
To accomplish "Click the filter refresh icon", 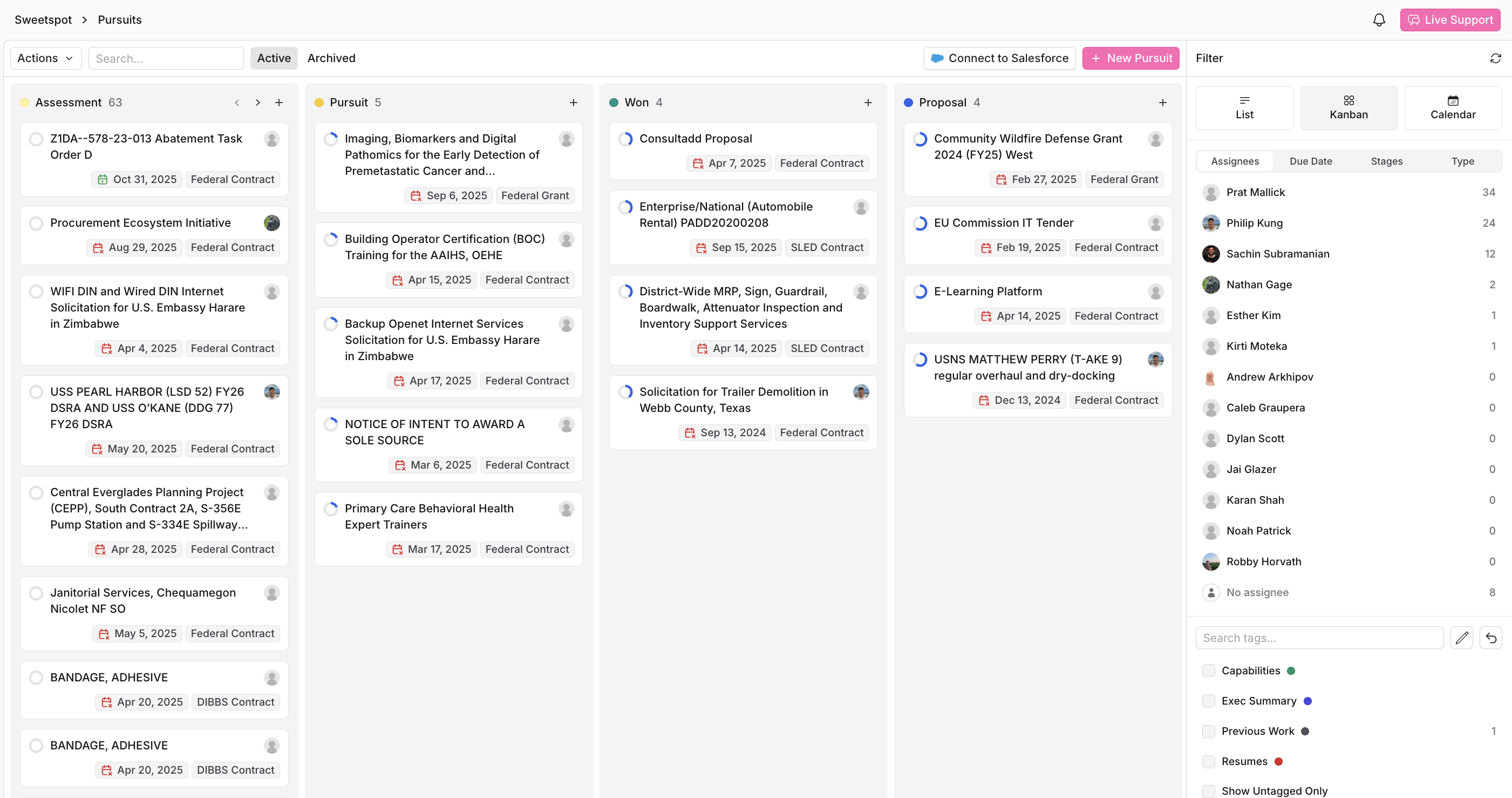I will (1495, 58).
